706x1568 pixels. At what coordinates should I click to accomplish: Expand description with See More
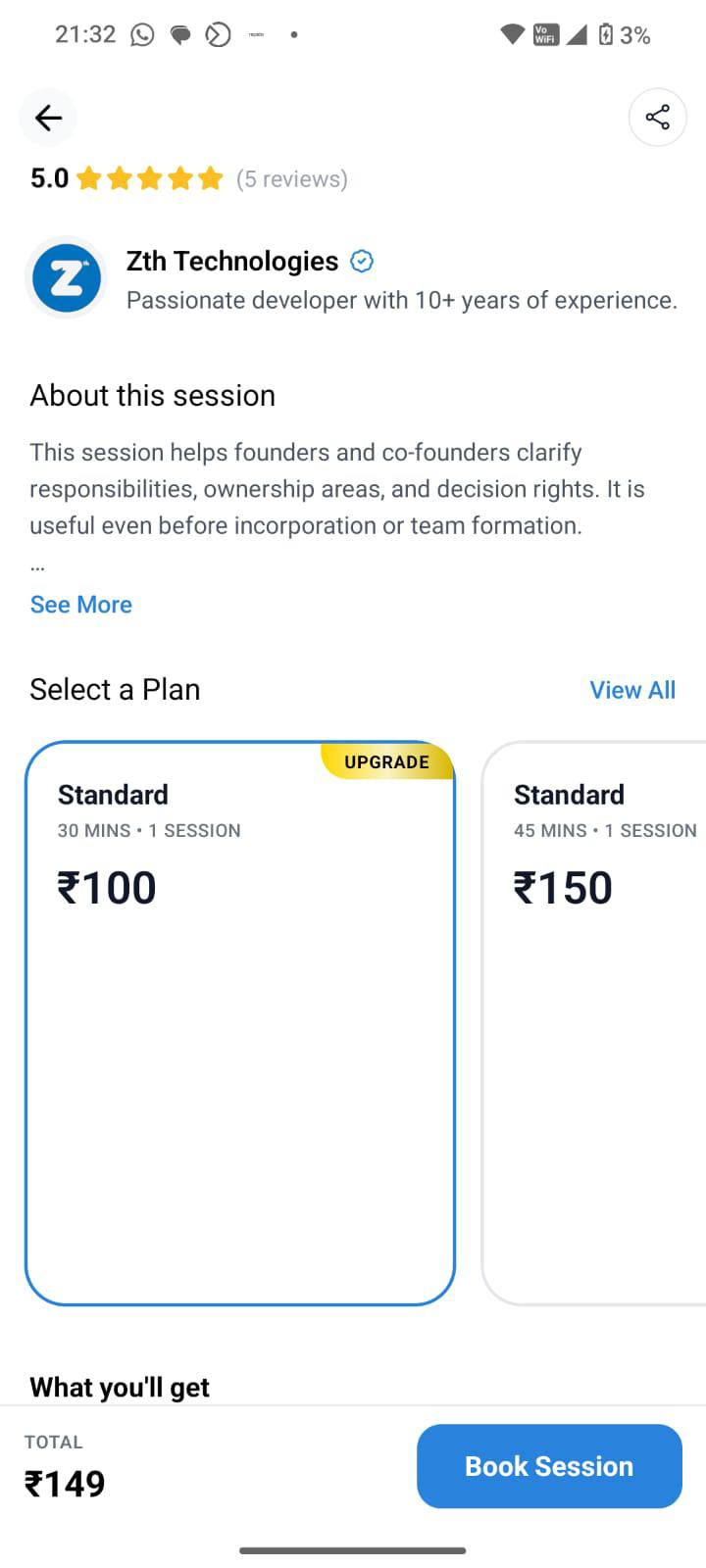click(80, 605)
